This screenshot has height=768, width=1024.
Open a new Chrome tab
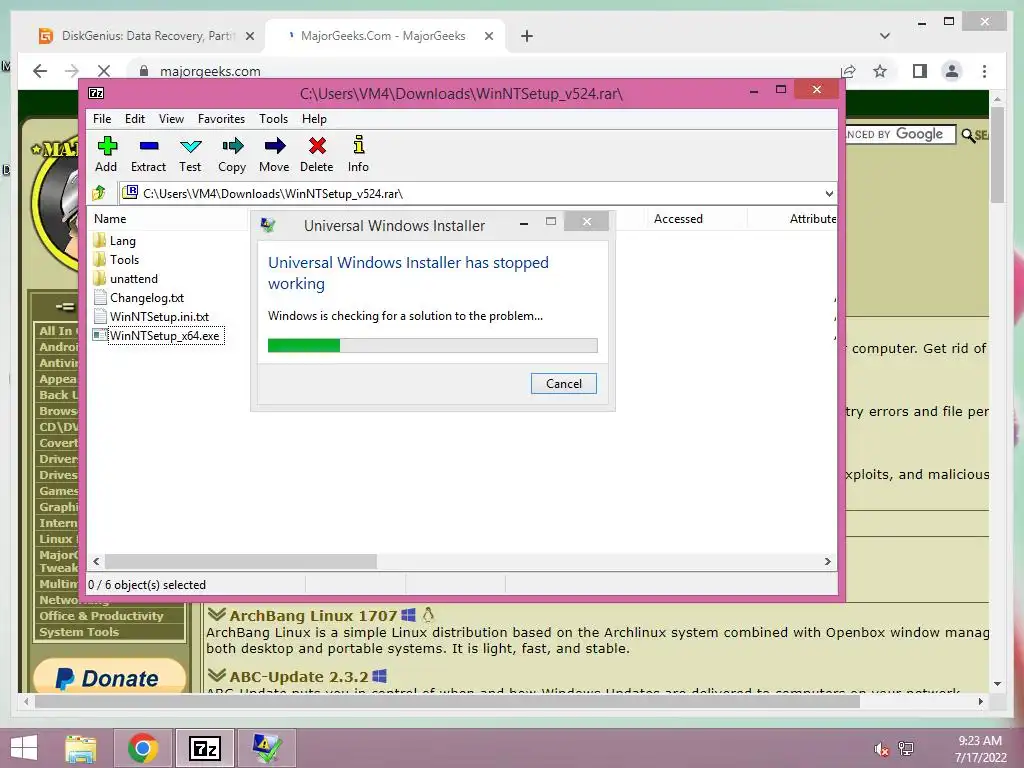click(527, 36)
